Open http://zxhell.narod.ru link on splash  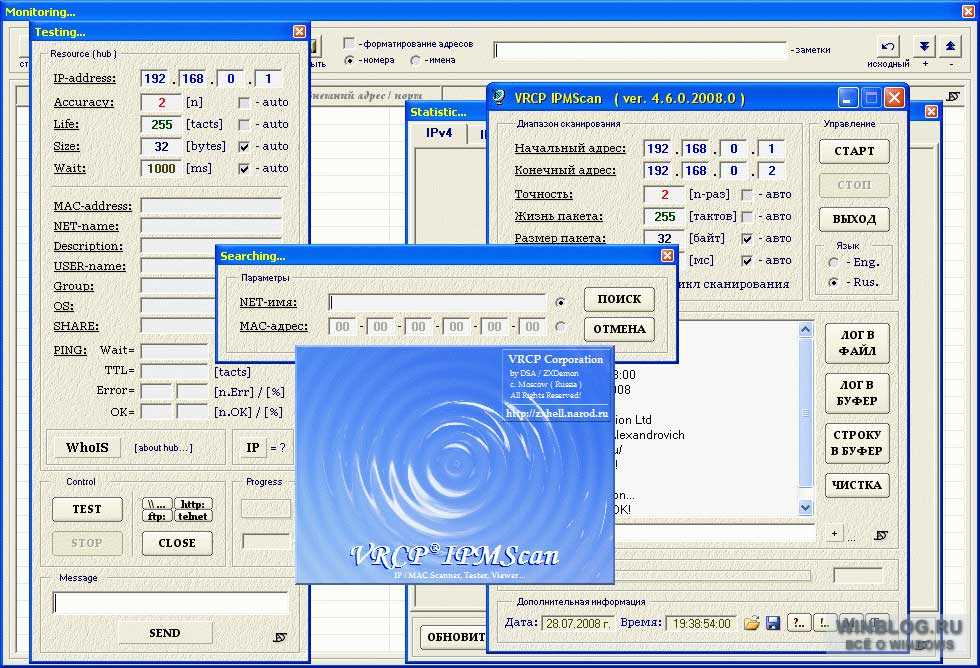tap(557, 414)
